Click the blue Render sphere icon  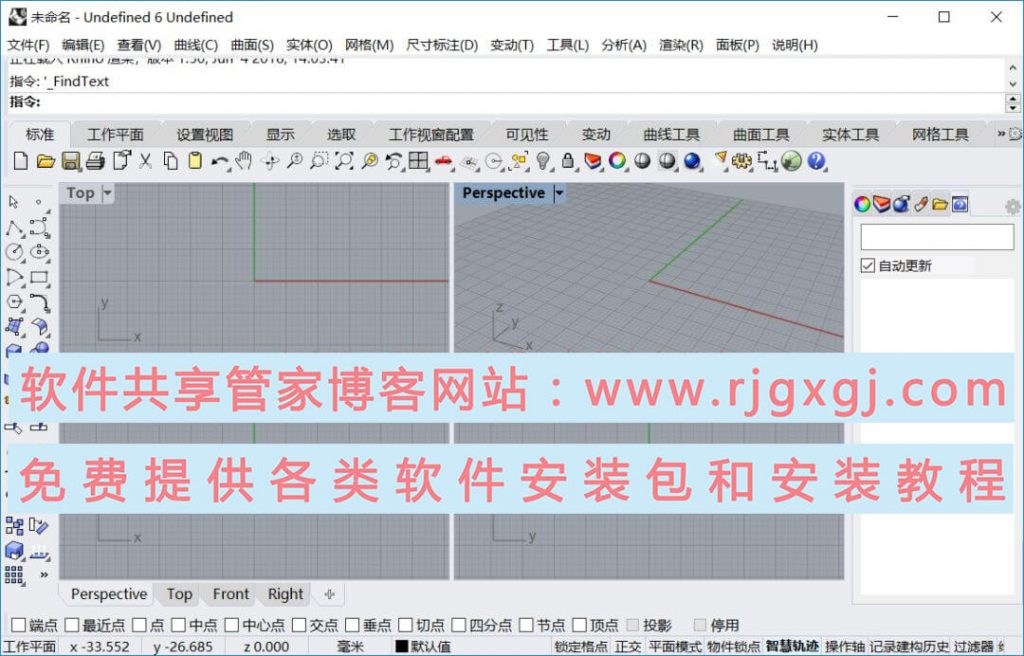692,161
